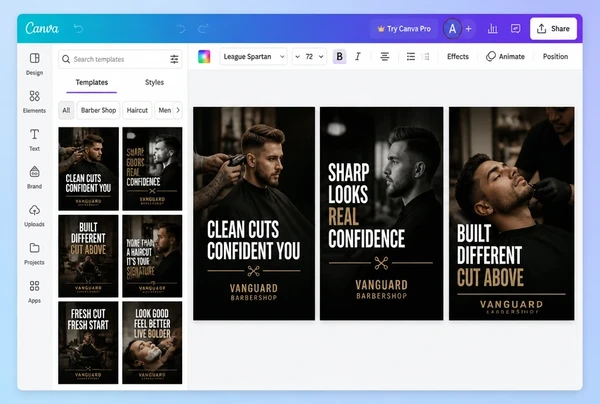Select the Clean Cuts Confident You canvas headline
Image resolution: width=600 pixels, height=404 pixels.
(253, 240)
